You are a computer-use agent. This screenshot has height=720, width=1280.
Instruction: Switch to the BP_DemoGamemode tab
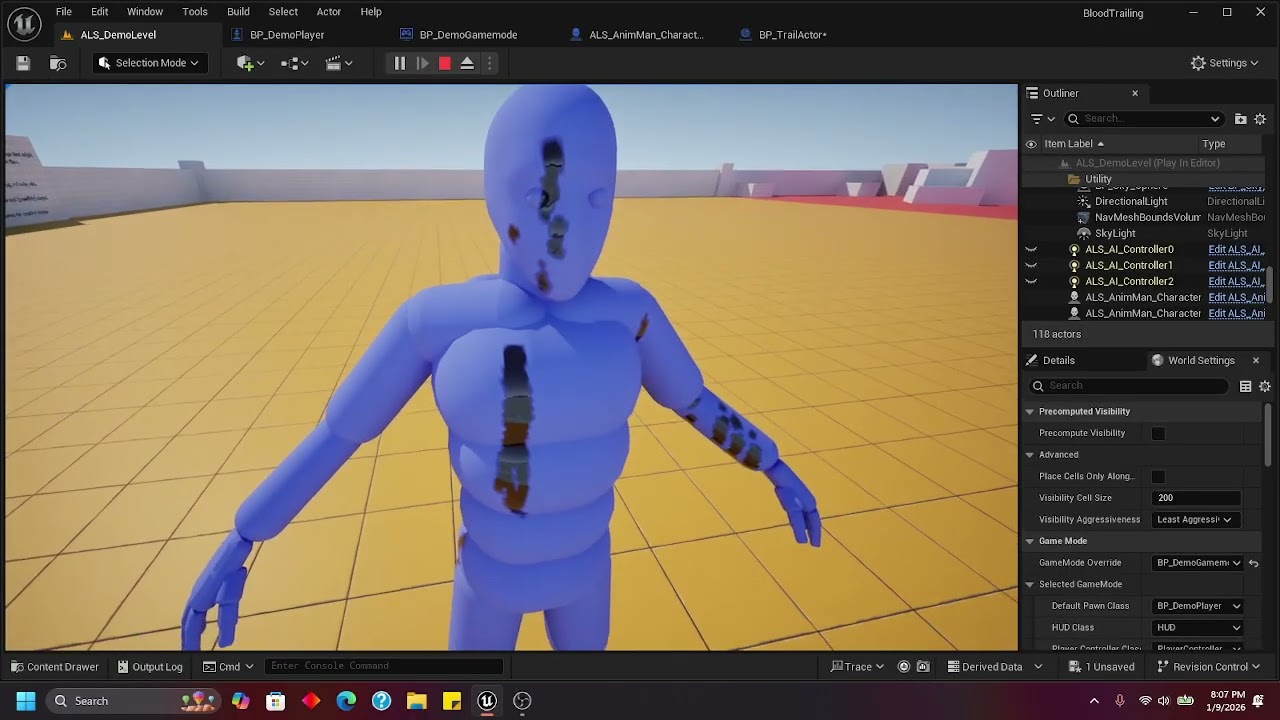(468, 35)
